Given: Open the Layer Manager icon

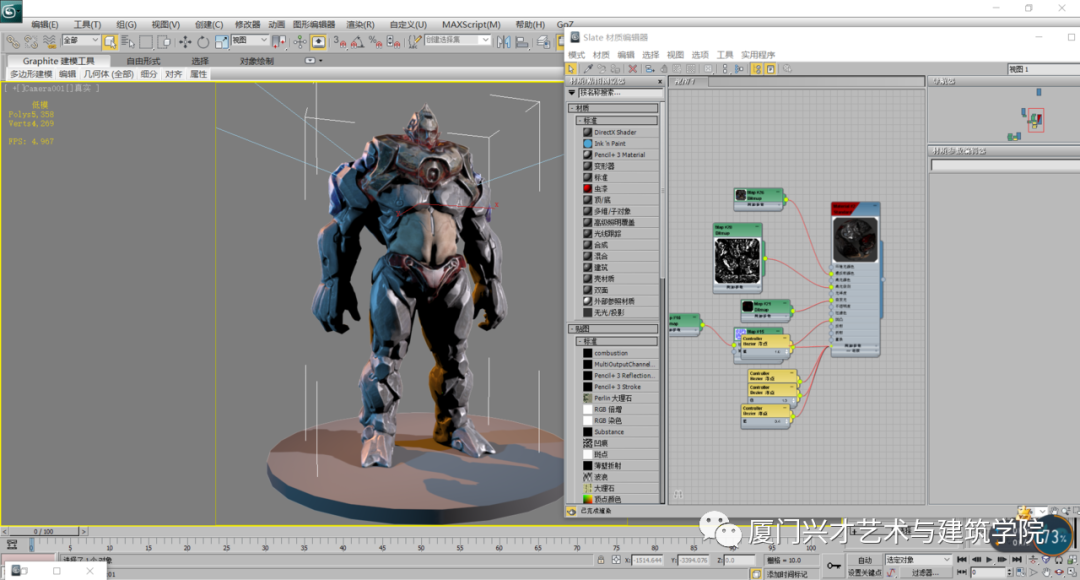Looking at the screenshot, I should (543, 41).
